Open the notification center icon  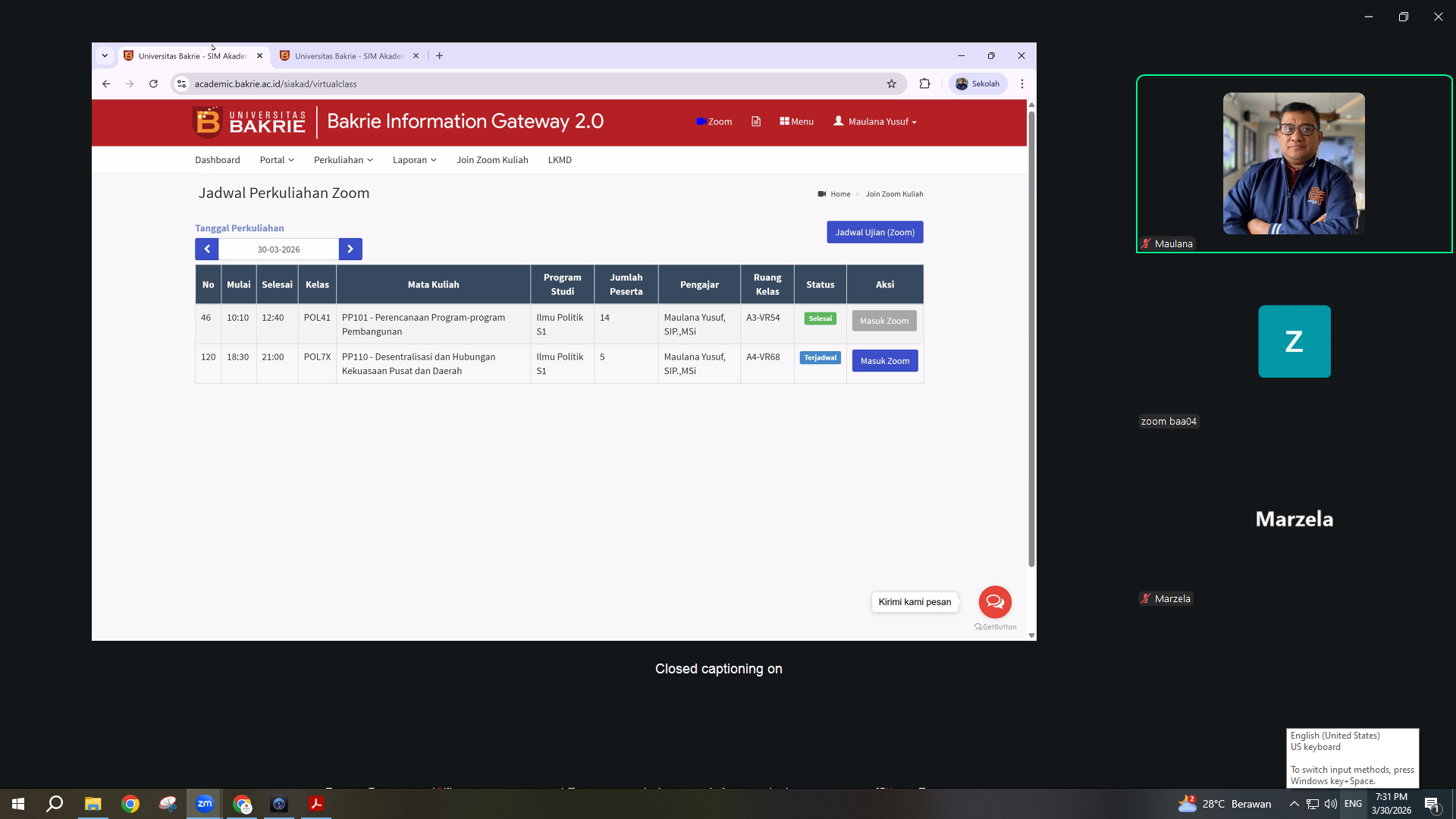click(1432, 804)
